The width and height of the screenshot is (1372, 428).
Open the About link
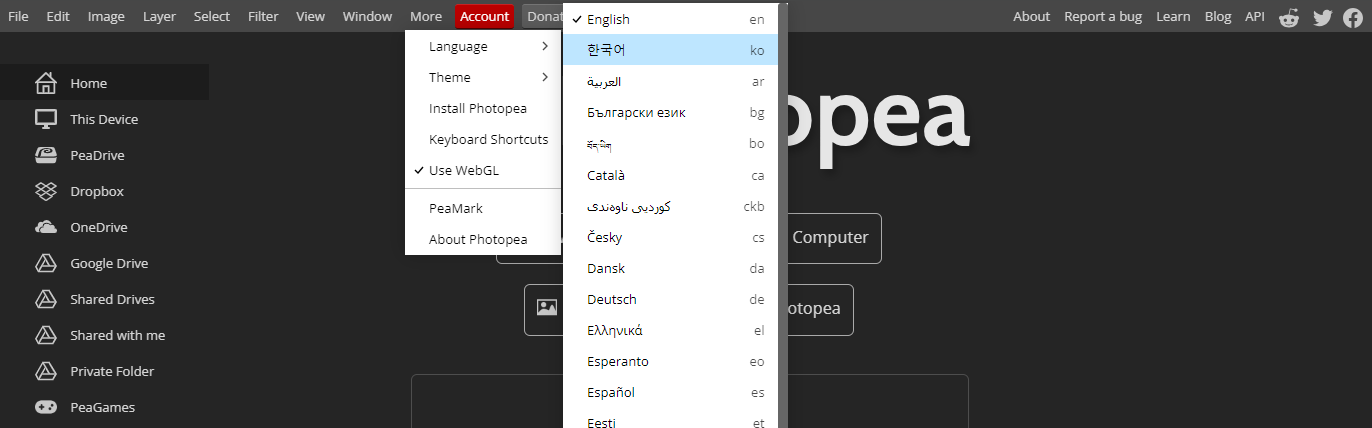[1031, 16]
